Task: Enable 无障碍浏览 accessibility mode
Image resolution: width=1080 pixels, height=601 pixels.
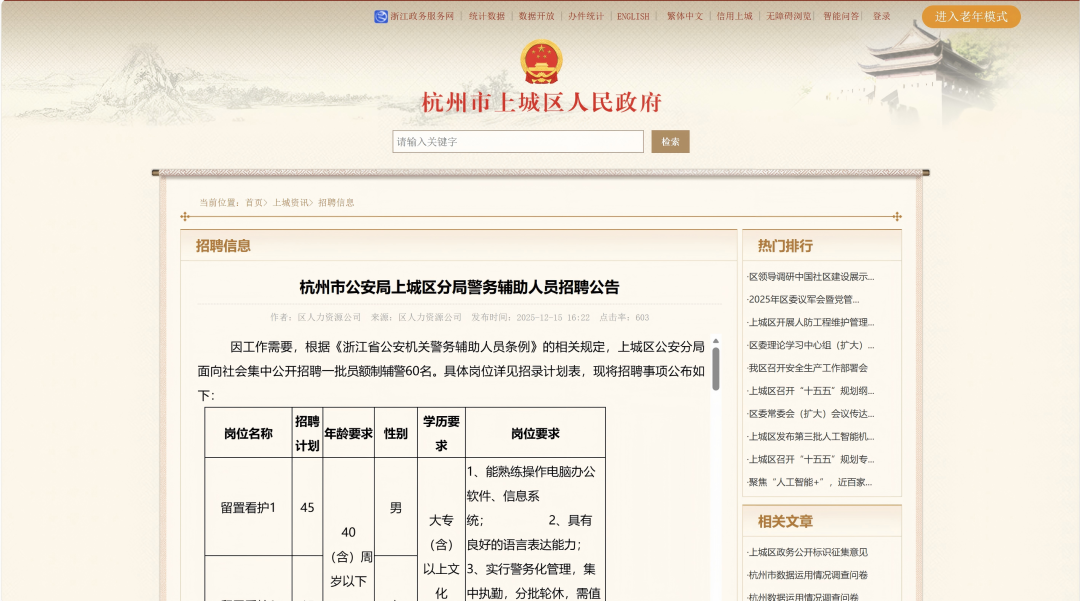Action: coord(789,17)
